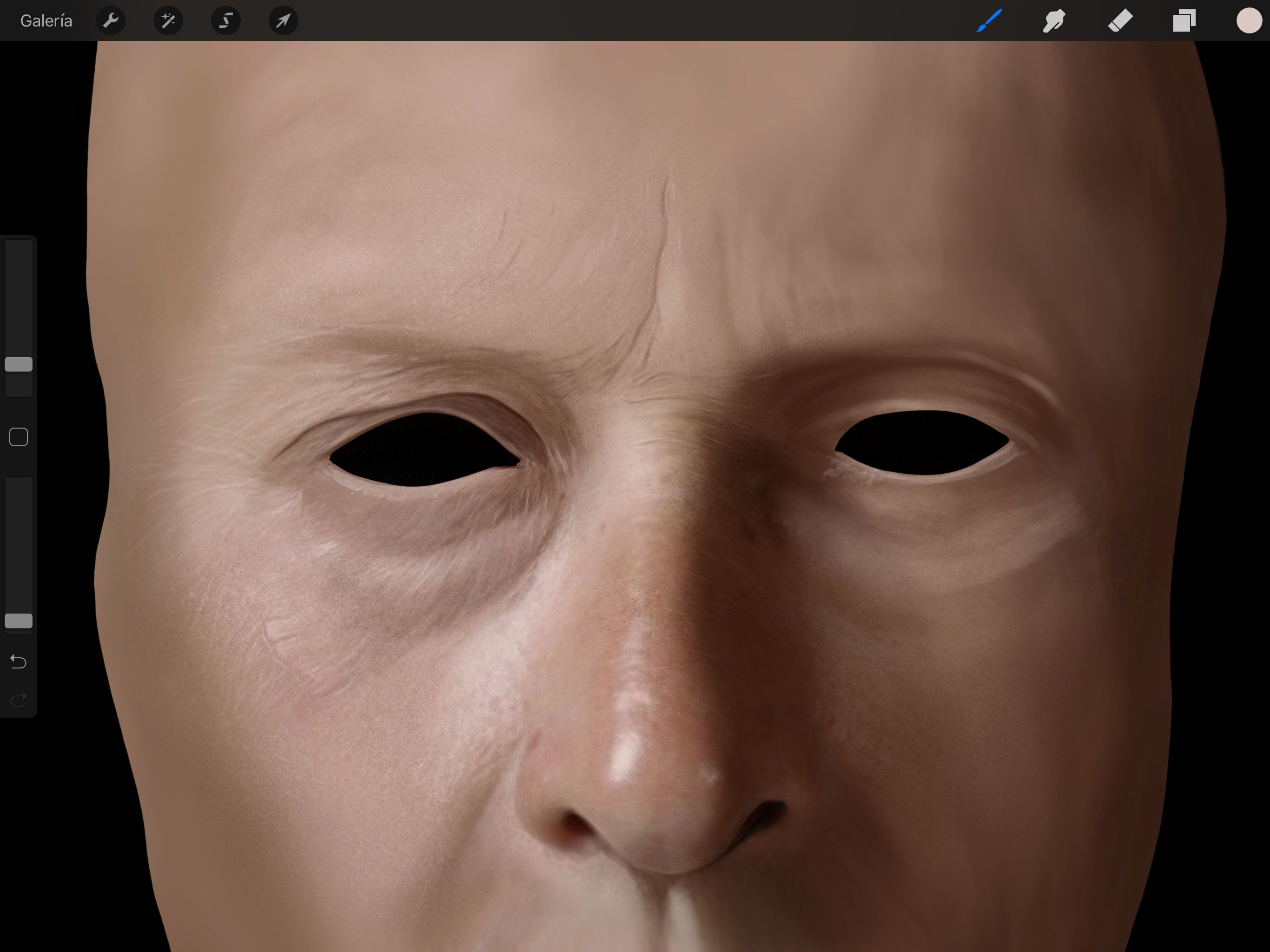Tap the right black eye opening on canvas

pos(922,442)
